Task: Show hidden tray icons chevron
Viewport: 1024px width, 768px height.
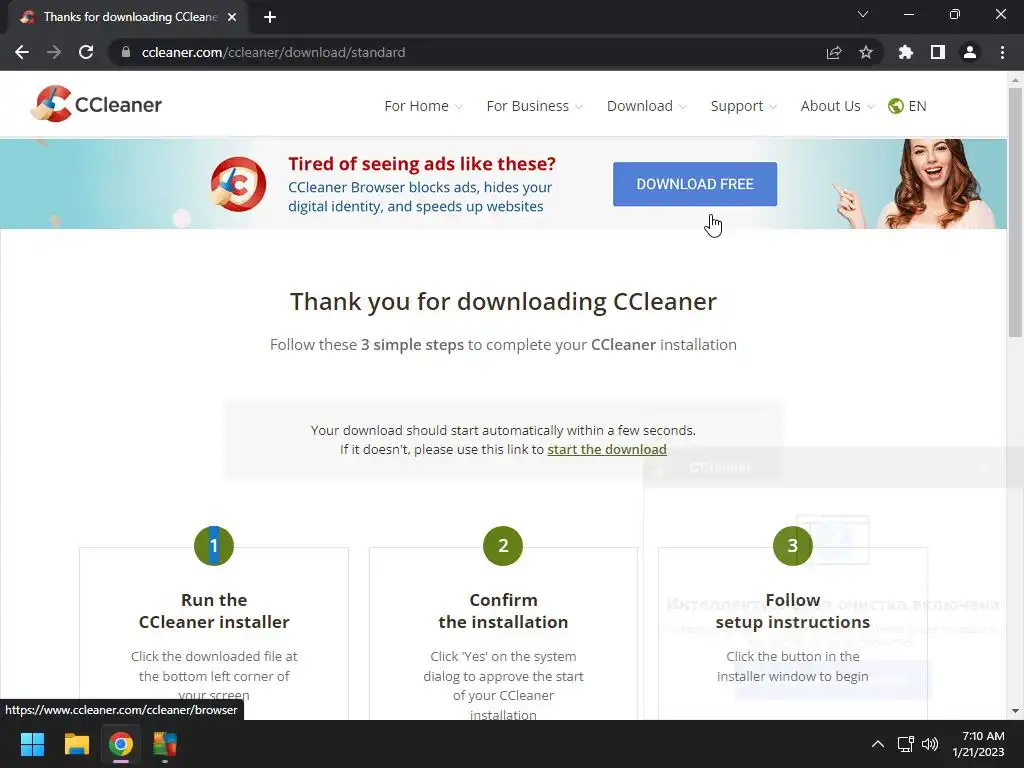Action: 878,744
